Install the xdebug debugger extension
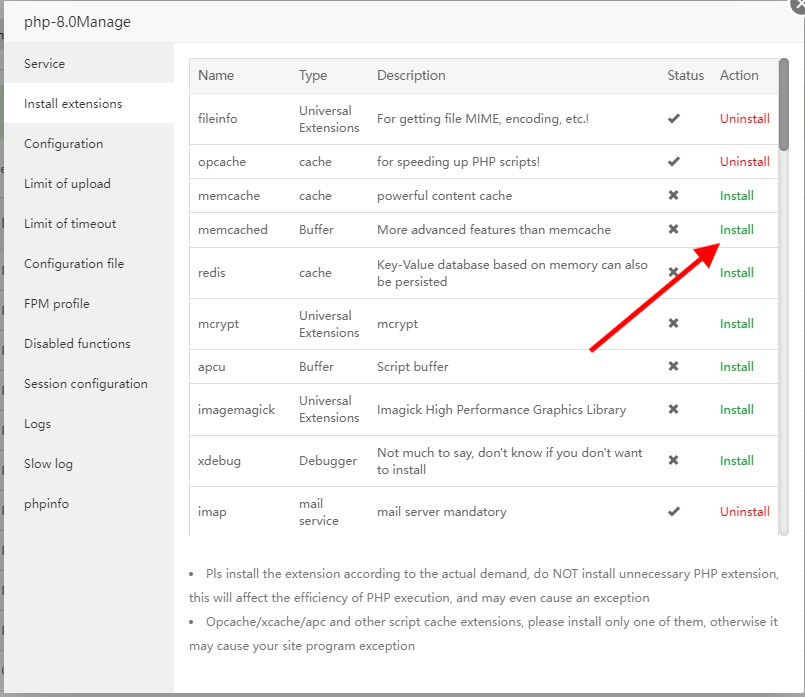This screenshot has width=805, height=697. (x=737, y=461)
